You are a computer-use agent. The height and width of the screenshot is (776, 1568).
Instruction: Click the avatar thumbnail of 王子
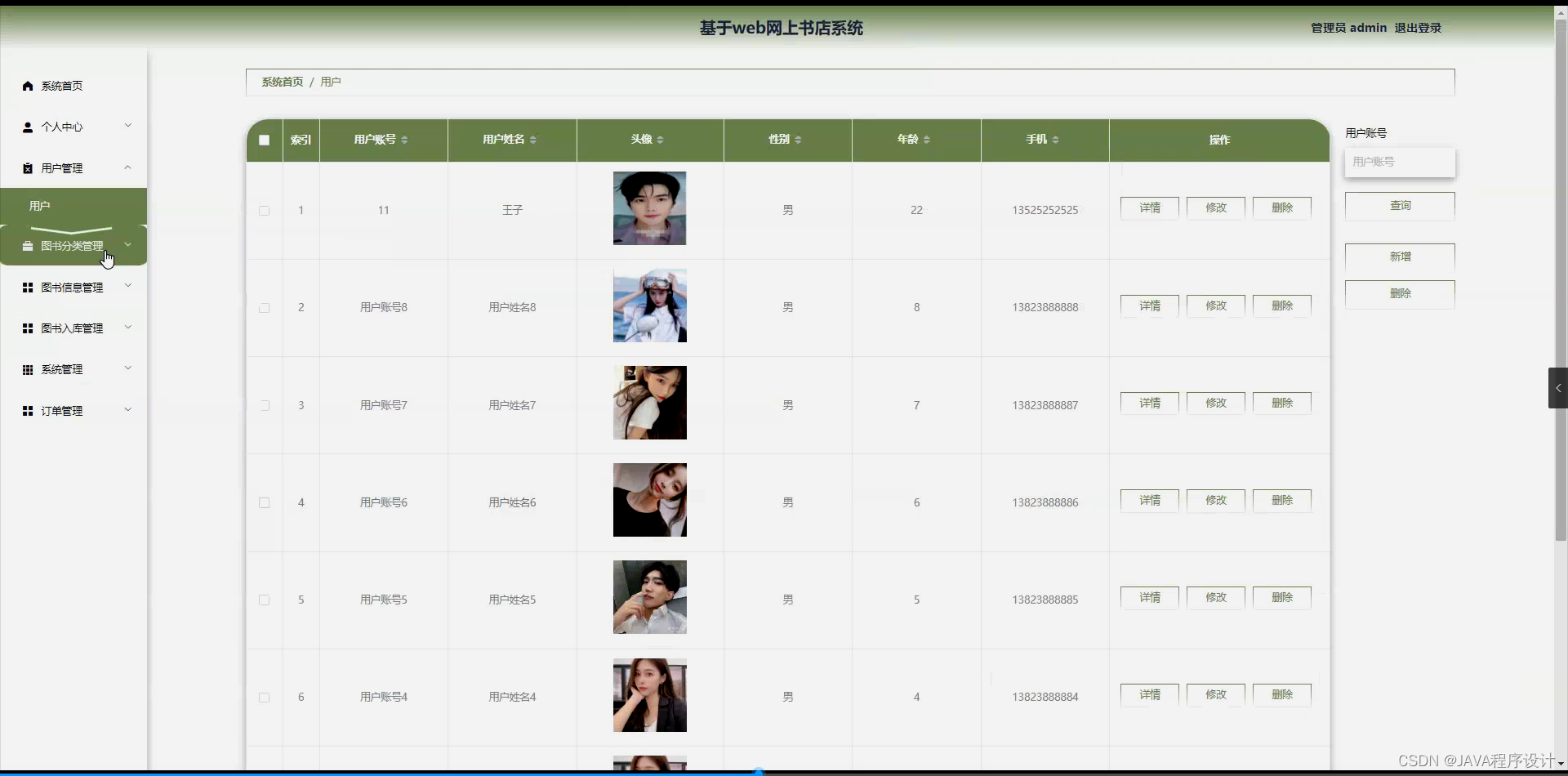point(650,208)
